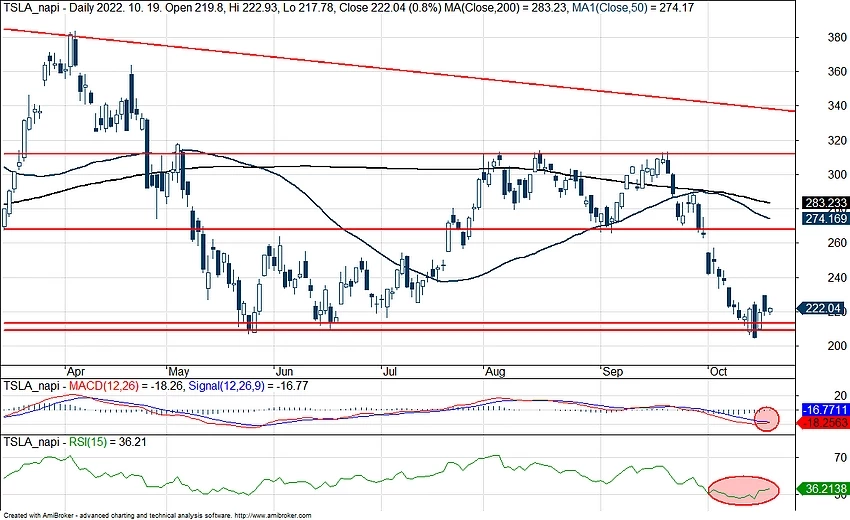Select the 320 price axis label

[x=837, y=140]
